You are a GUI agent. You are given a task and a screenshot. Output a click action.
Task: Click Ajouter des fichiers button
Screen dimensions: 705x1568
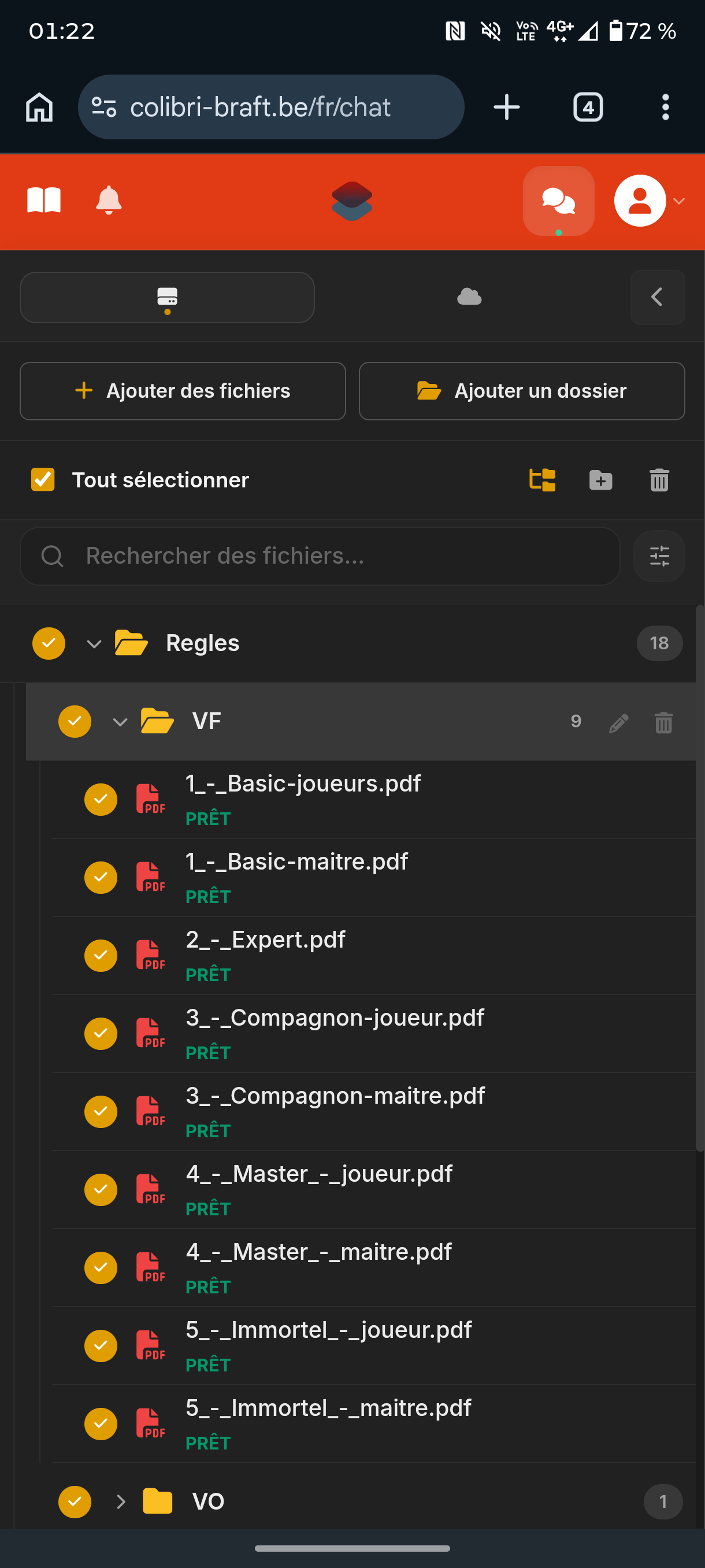coord(183,391)
